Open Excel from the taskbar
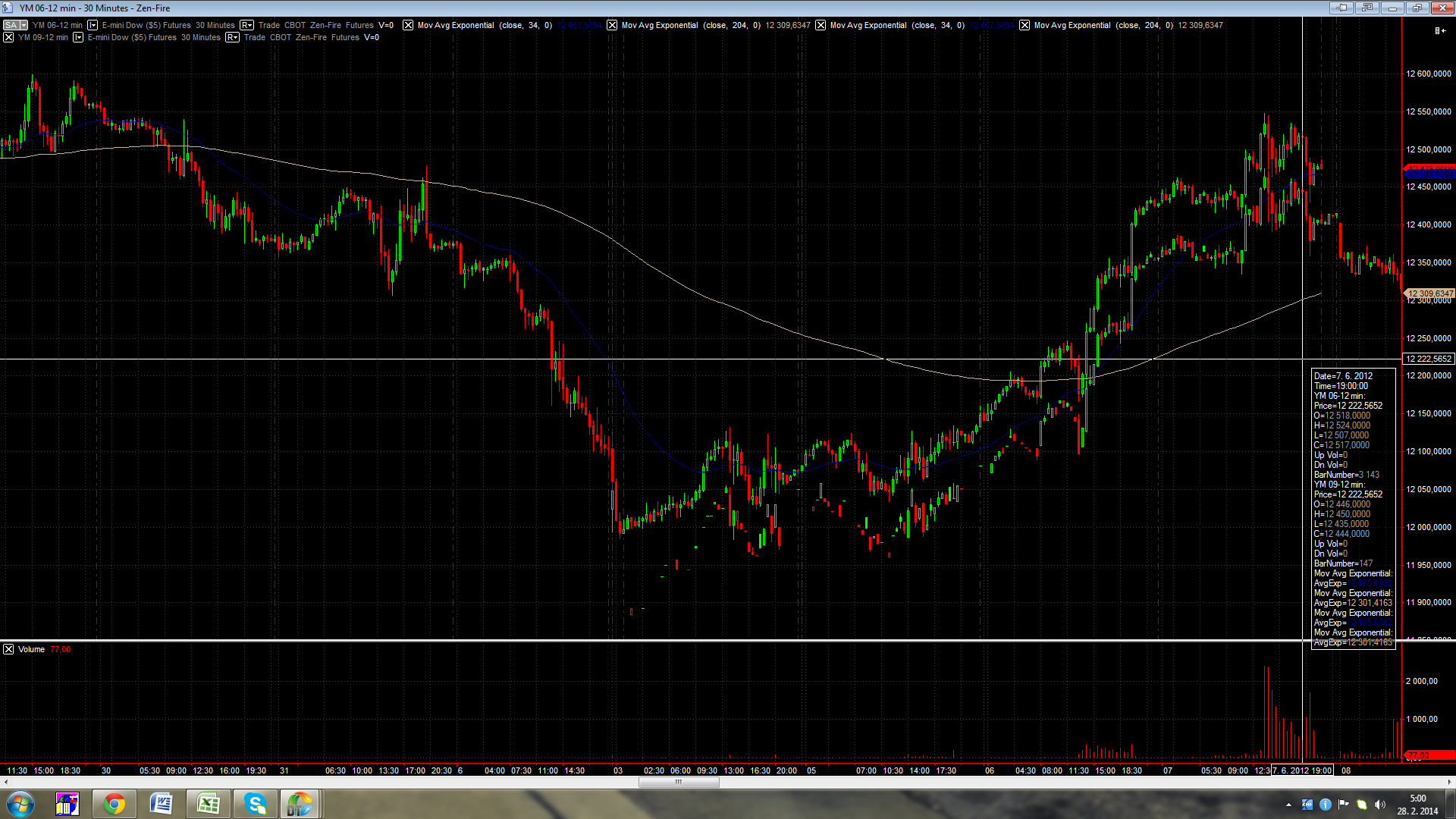This screenshot has height=819, width=1456. (209, 804)
